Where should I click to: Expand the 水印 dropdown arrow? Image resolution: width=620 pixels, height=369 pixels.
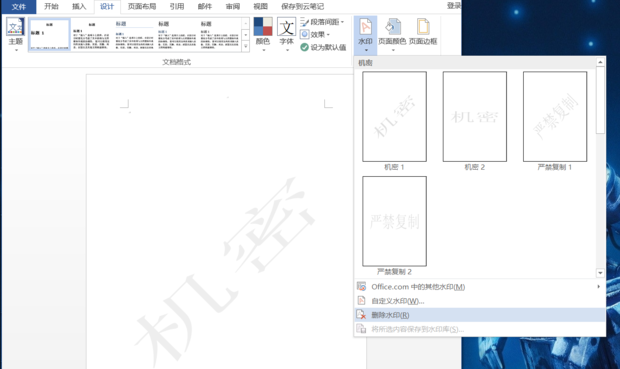coord(366,50)
